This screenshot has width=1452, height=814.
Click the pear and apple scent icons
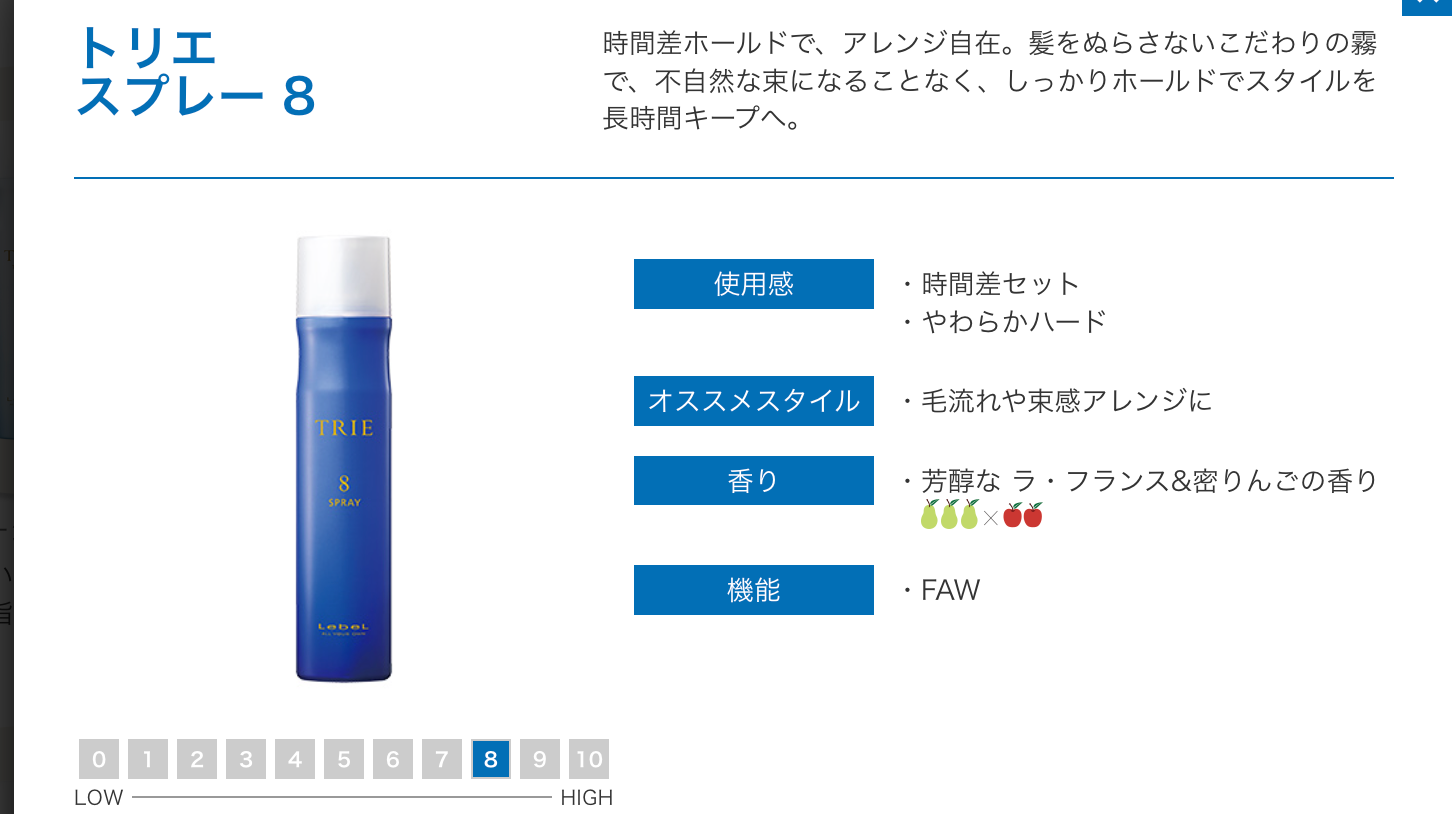[x=981, y=515]
